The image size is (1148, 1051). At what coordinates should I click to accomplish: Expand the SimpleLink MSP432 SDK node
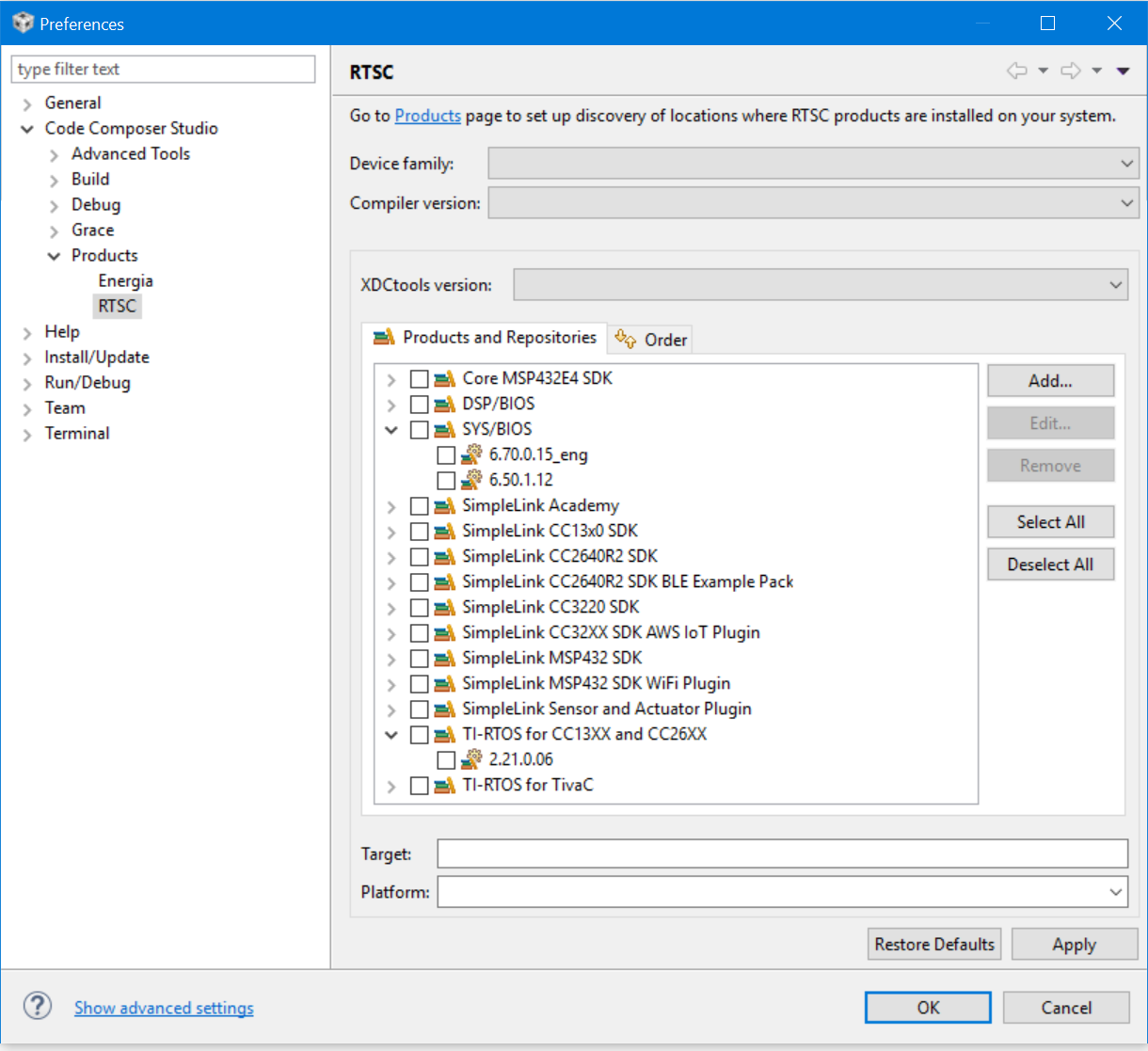[x=391, y=659]
